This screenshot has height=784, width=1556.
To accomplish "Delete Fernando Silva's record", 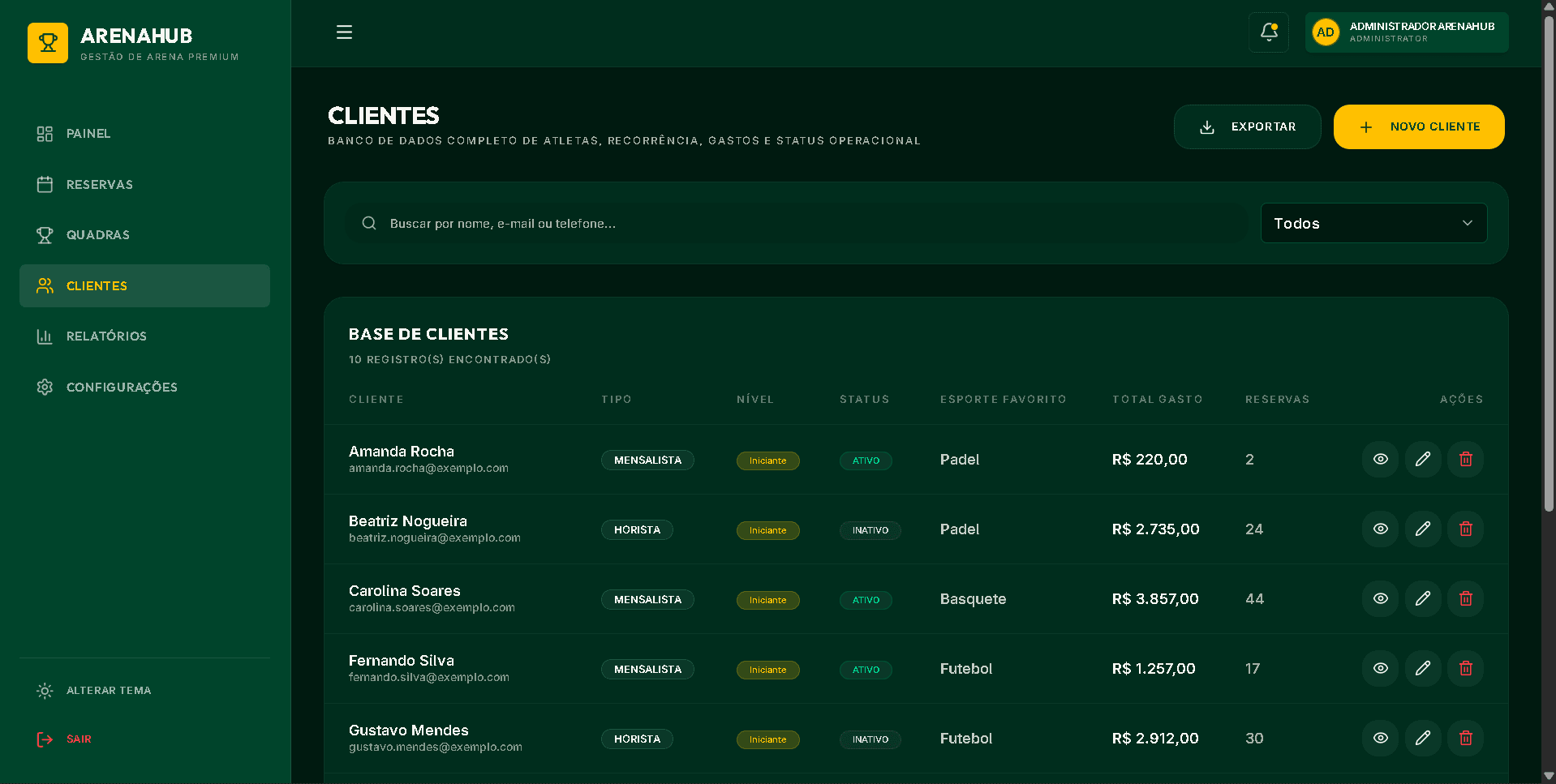I will 1466,669.
